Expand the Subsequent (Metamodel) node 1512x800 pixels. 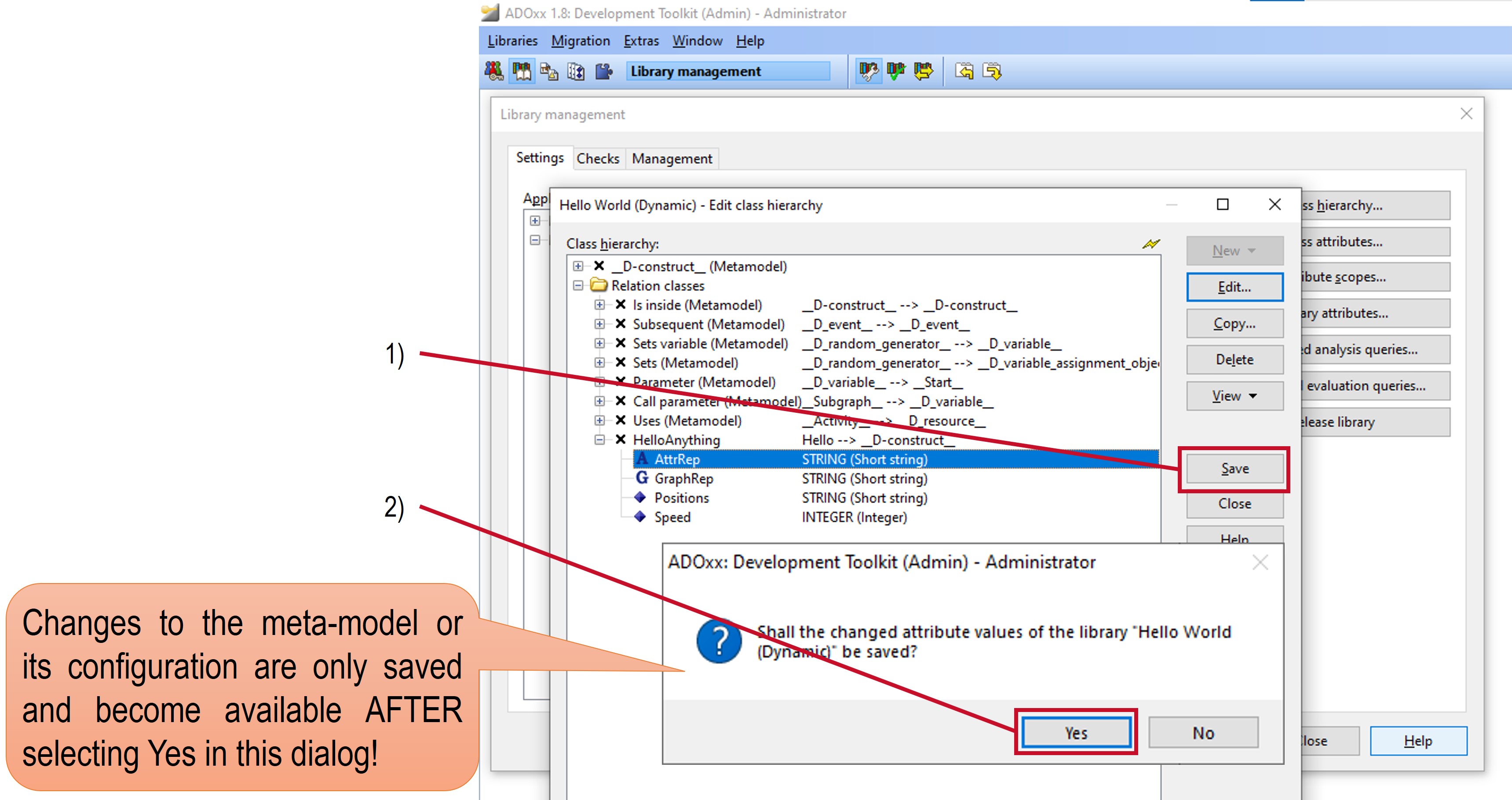[x=599, y=324]
